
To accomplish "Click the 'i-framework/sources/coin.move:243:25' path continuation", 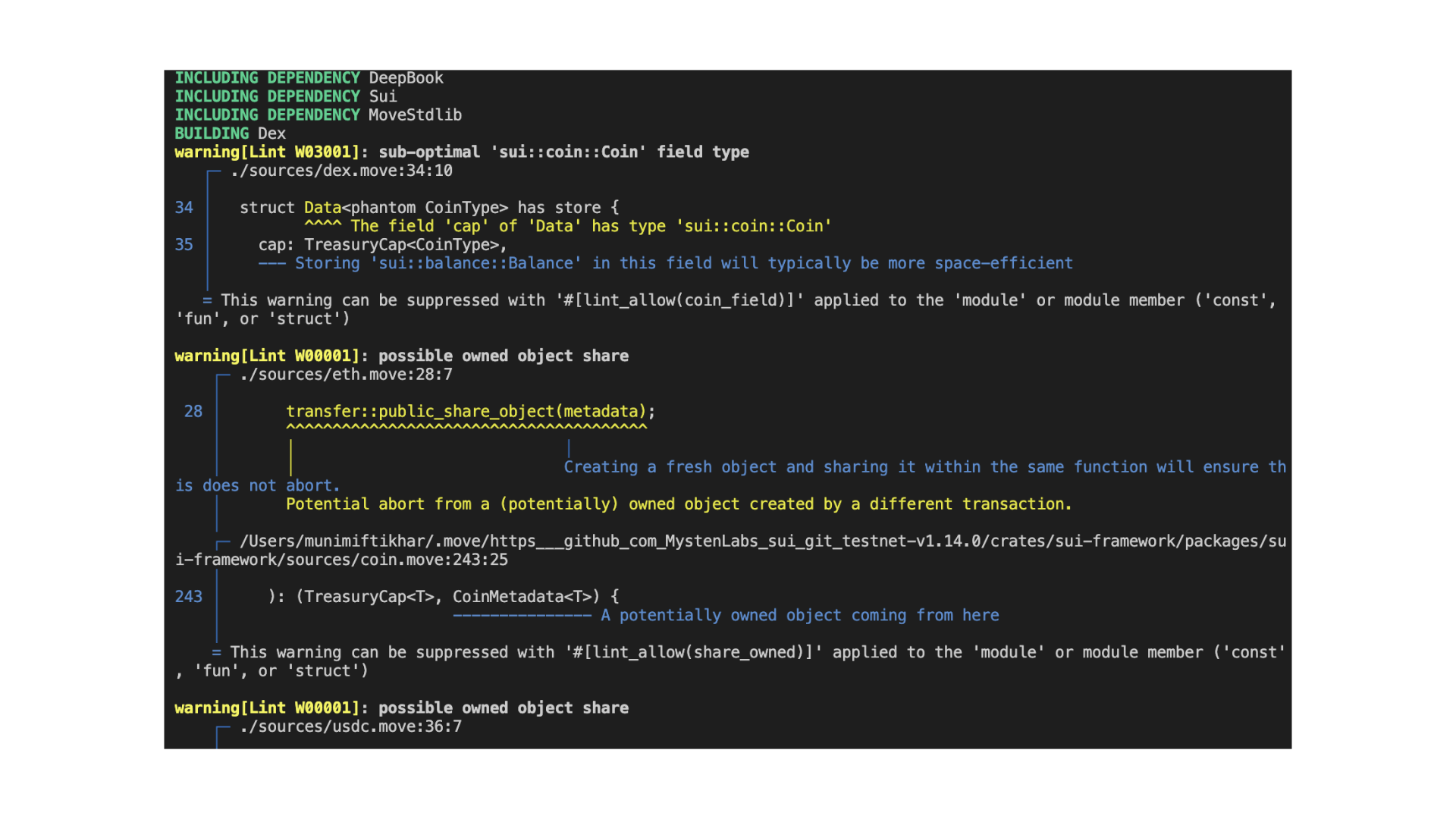I will coord(341,560).
